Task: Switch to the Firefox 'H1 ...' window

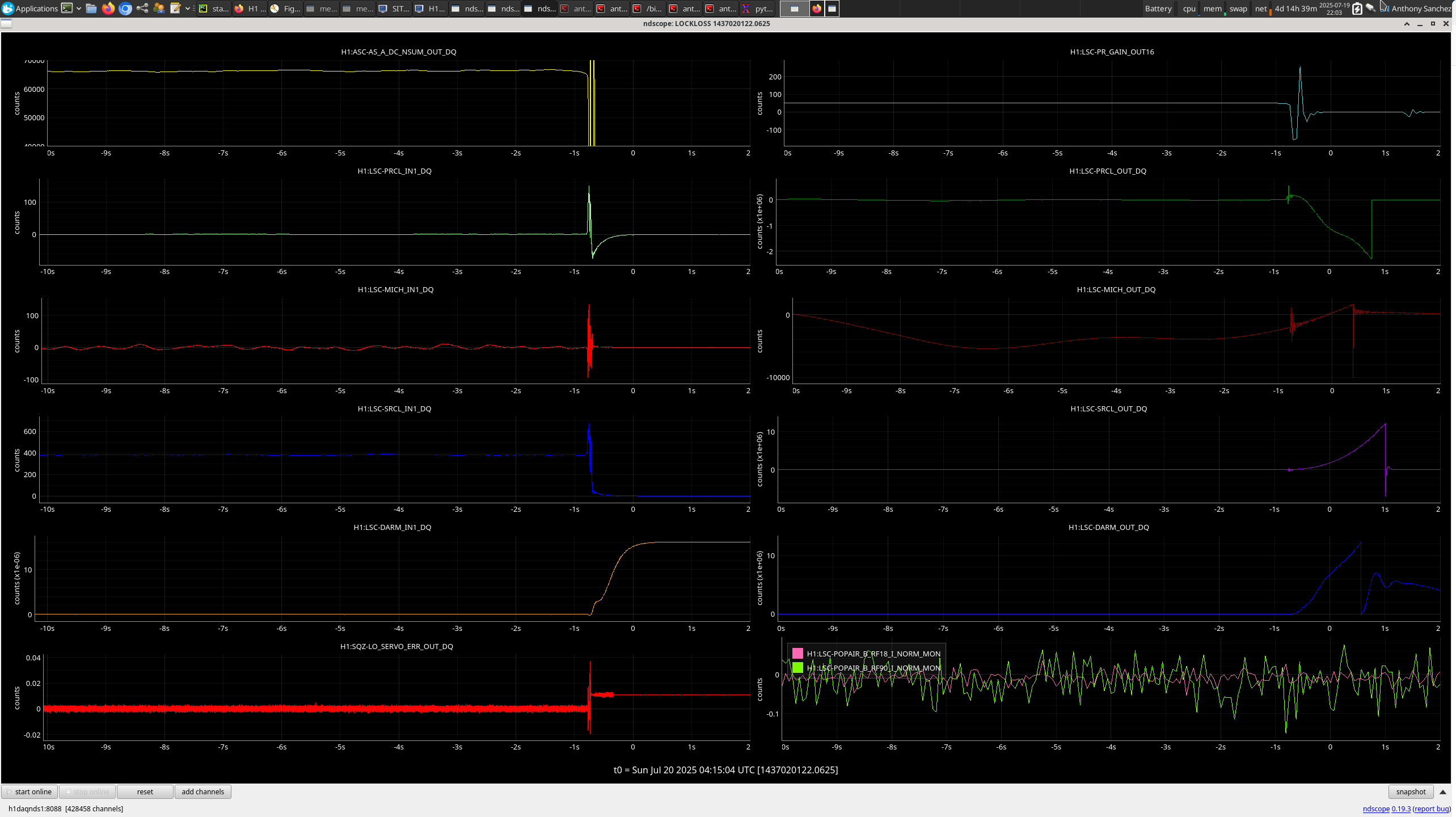Action: (250, 9)
